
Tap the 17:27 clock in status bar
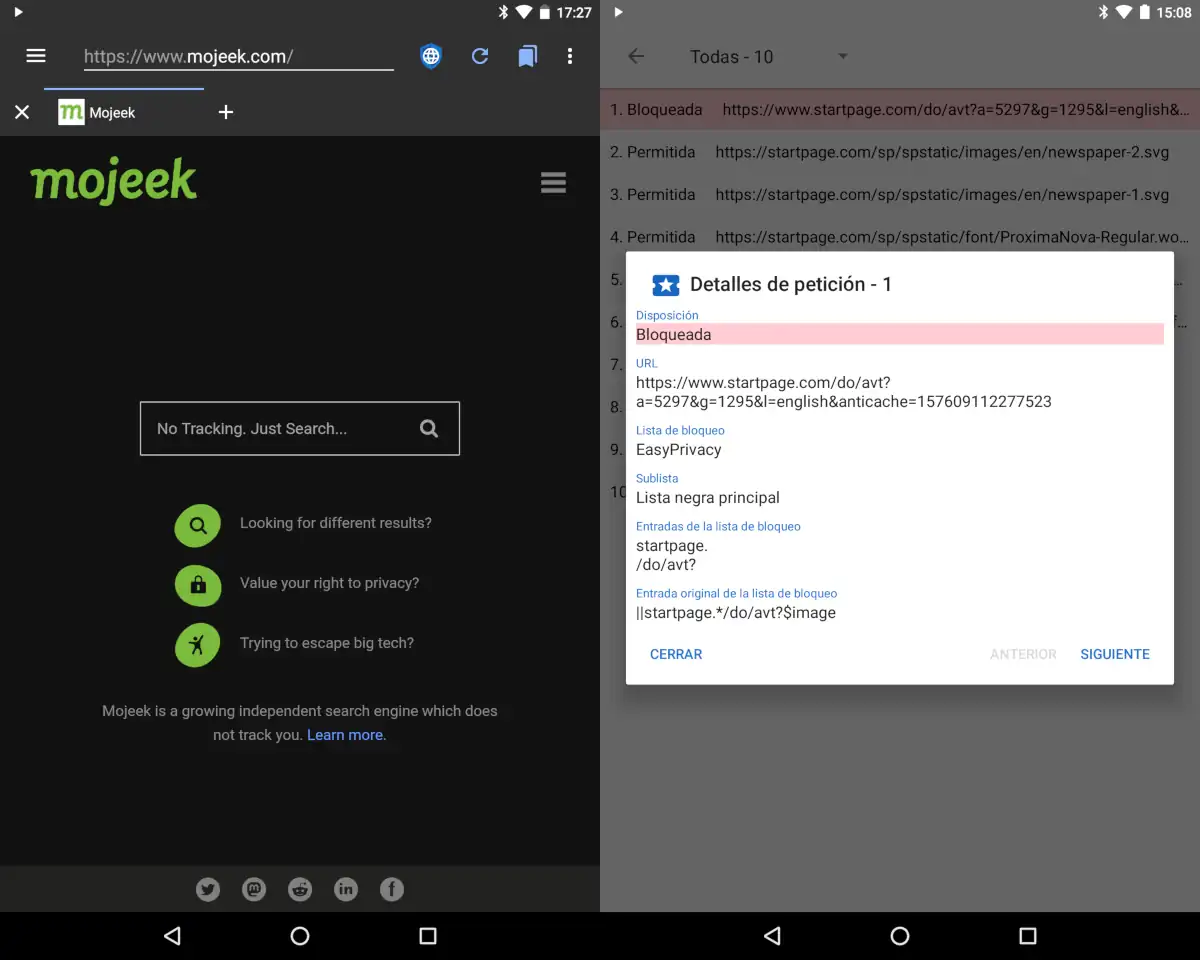coord(574,13)
